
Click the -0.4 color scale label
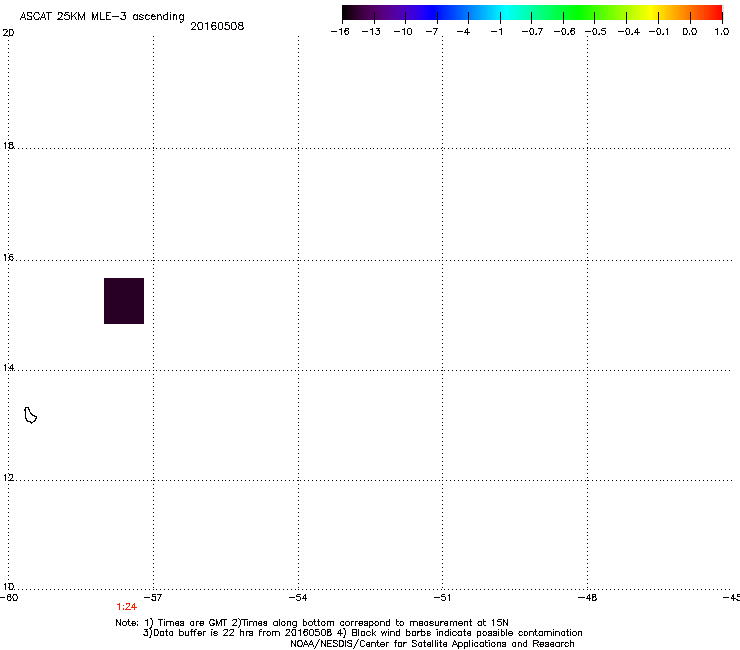(x=629, y=32)
